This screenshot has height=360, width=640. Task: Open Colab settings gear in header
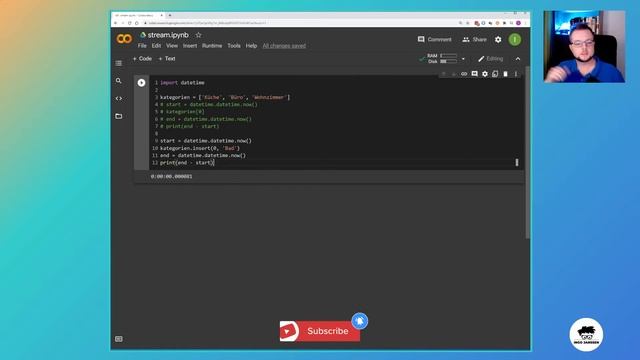pos(498,40)
